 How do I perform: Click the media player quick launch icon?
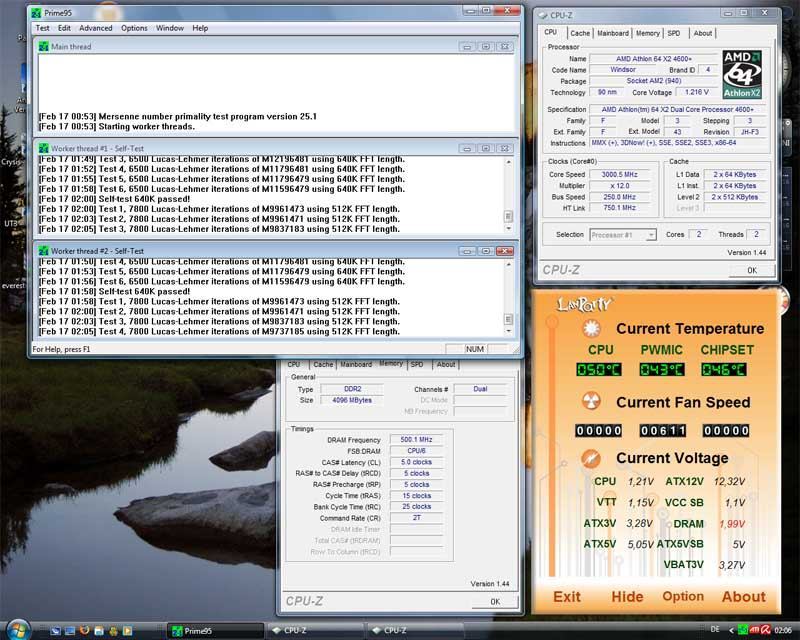[x=128, y=631]
